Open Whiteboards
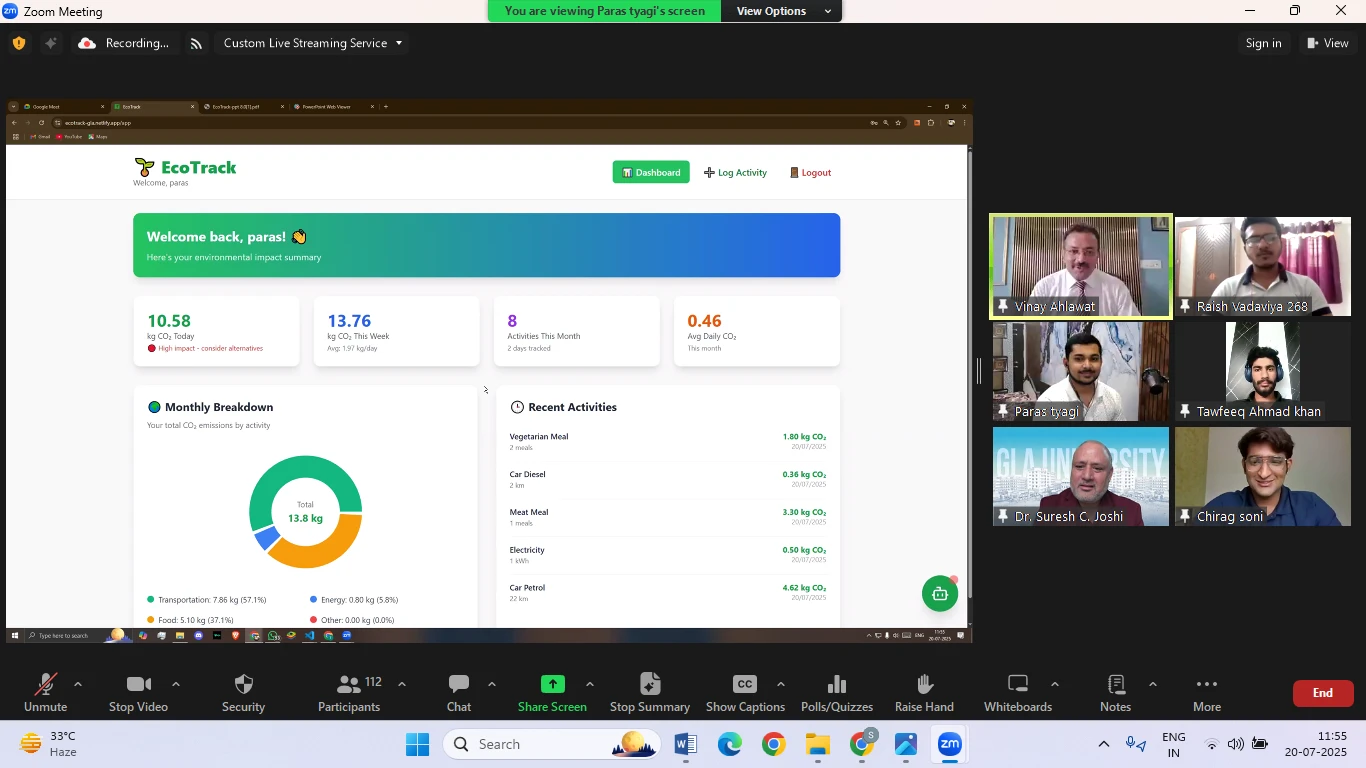 coord(1017,685)
